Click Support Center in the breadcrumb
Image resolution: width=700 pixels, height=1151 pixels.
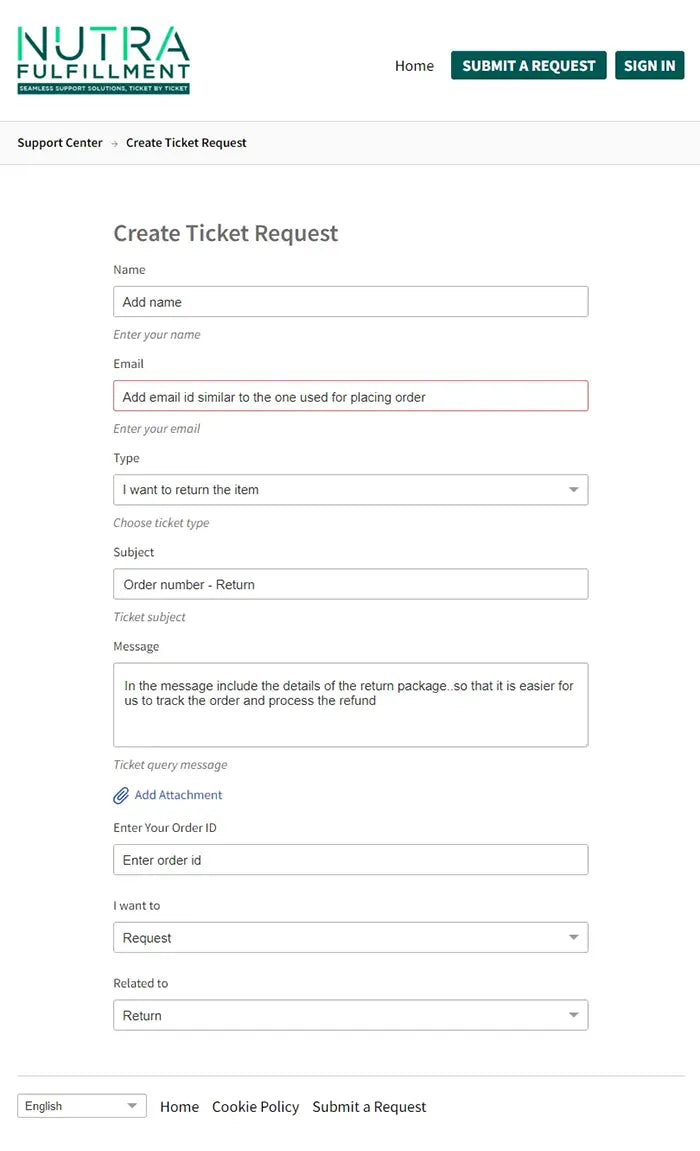(x=59, y=143)
